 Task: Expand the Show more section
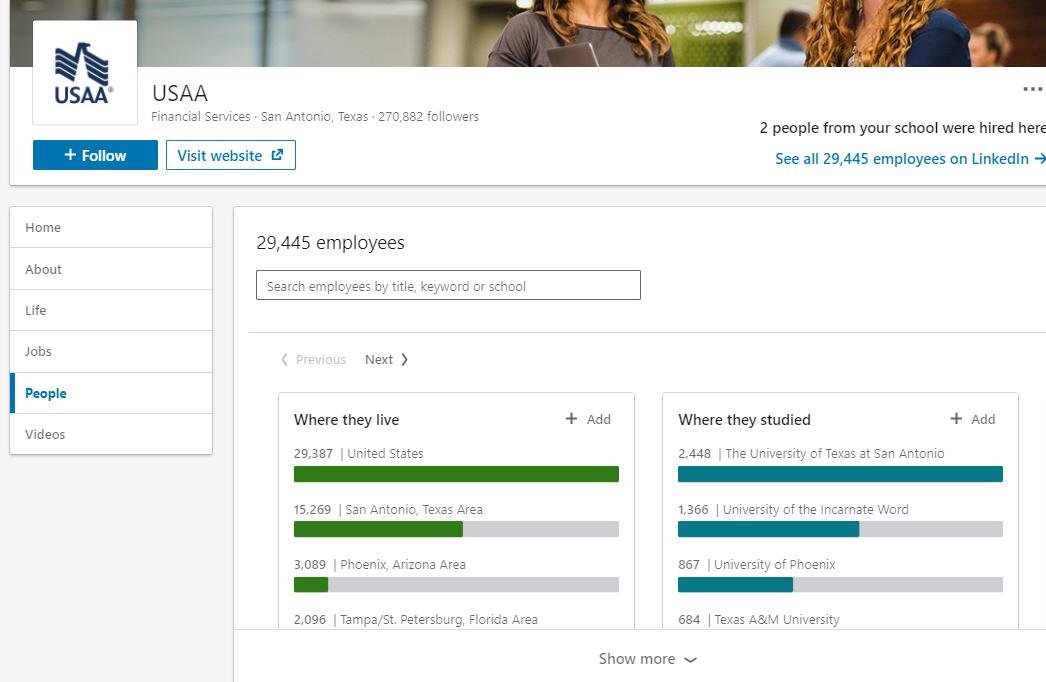[x=647, y=659]
